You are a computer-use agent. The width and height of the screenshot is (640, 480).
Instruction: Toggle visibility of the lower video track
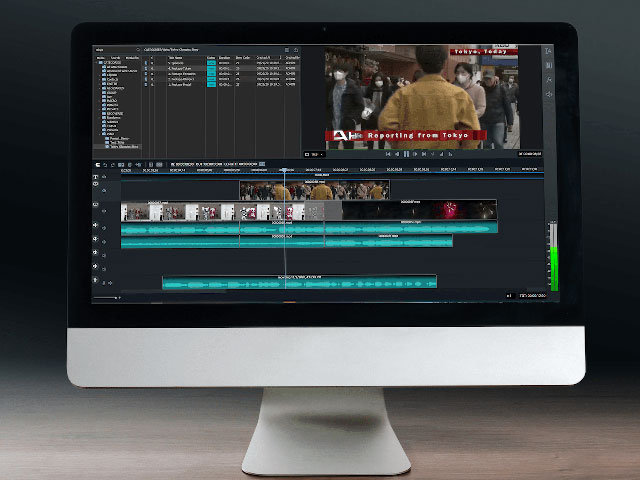pos(104,211)
